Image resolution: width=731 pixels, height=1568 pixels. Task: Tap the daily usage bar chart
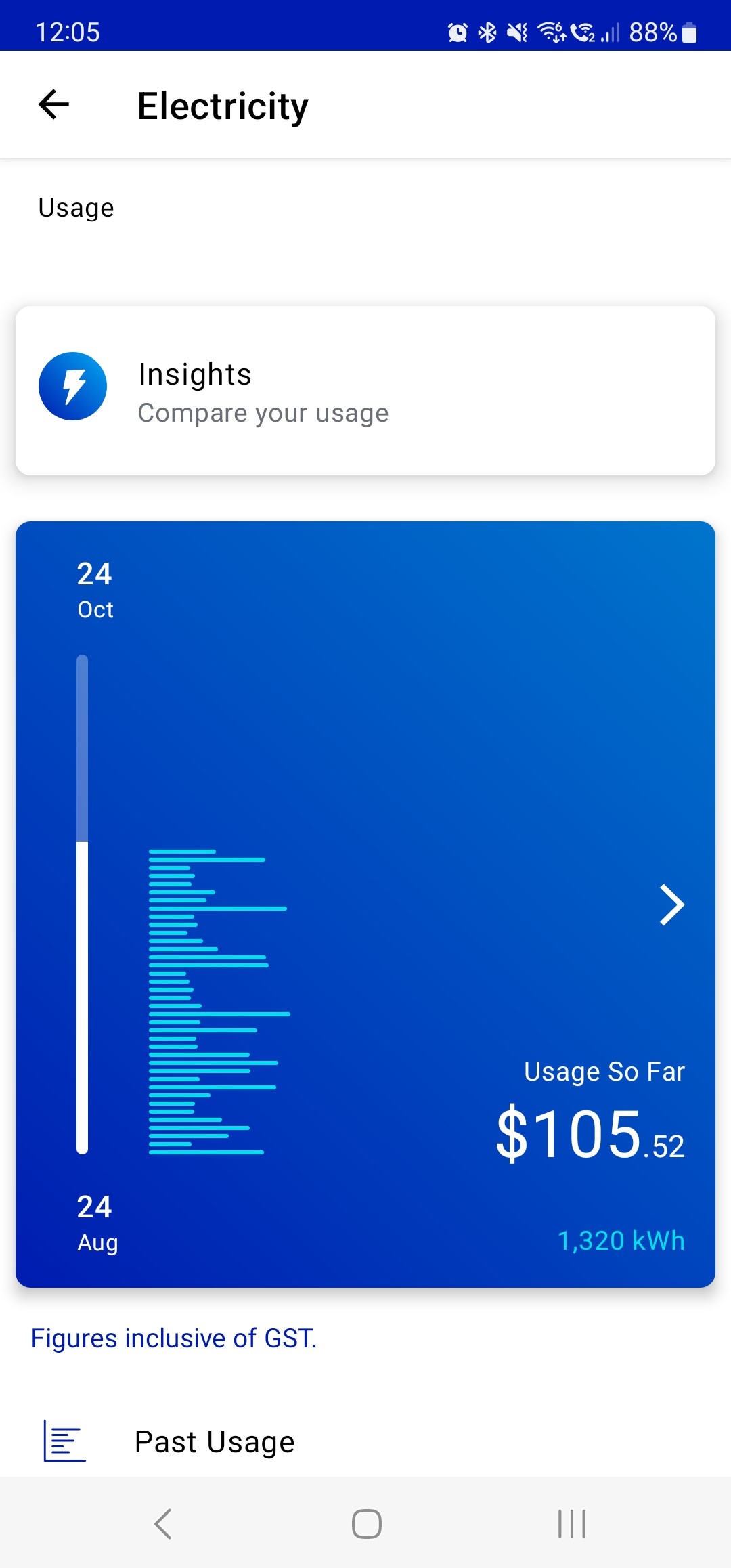(218, 1002)
